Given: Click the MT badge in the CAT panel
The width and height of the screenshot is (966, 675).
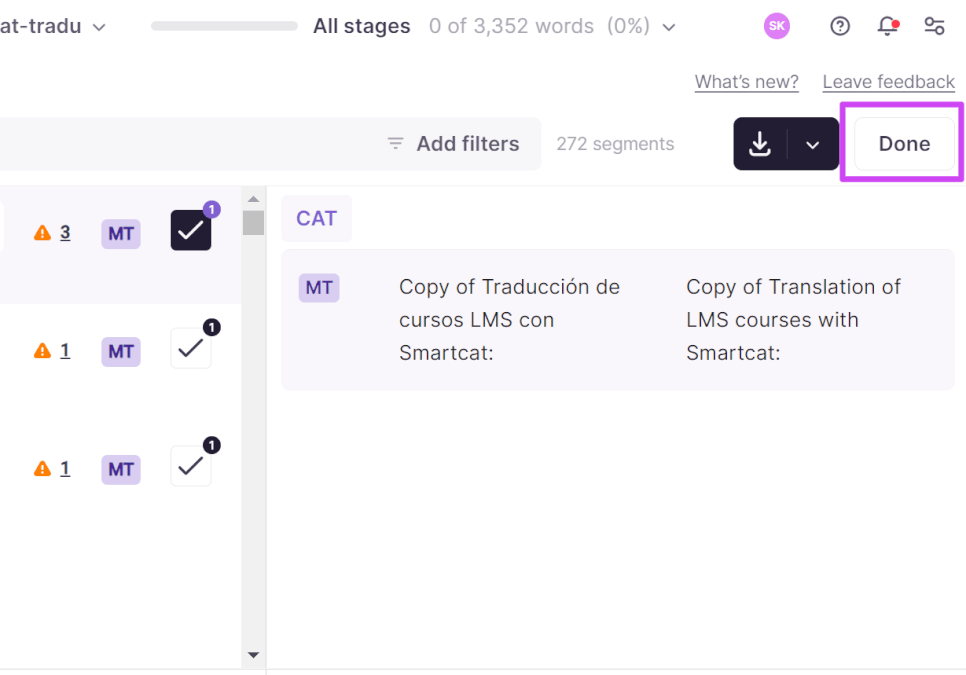Looking at the screenshot, I should tap(319, 288).
